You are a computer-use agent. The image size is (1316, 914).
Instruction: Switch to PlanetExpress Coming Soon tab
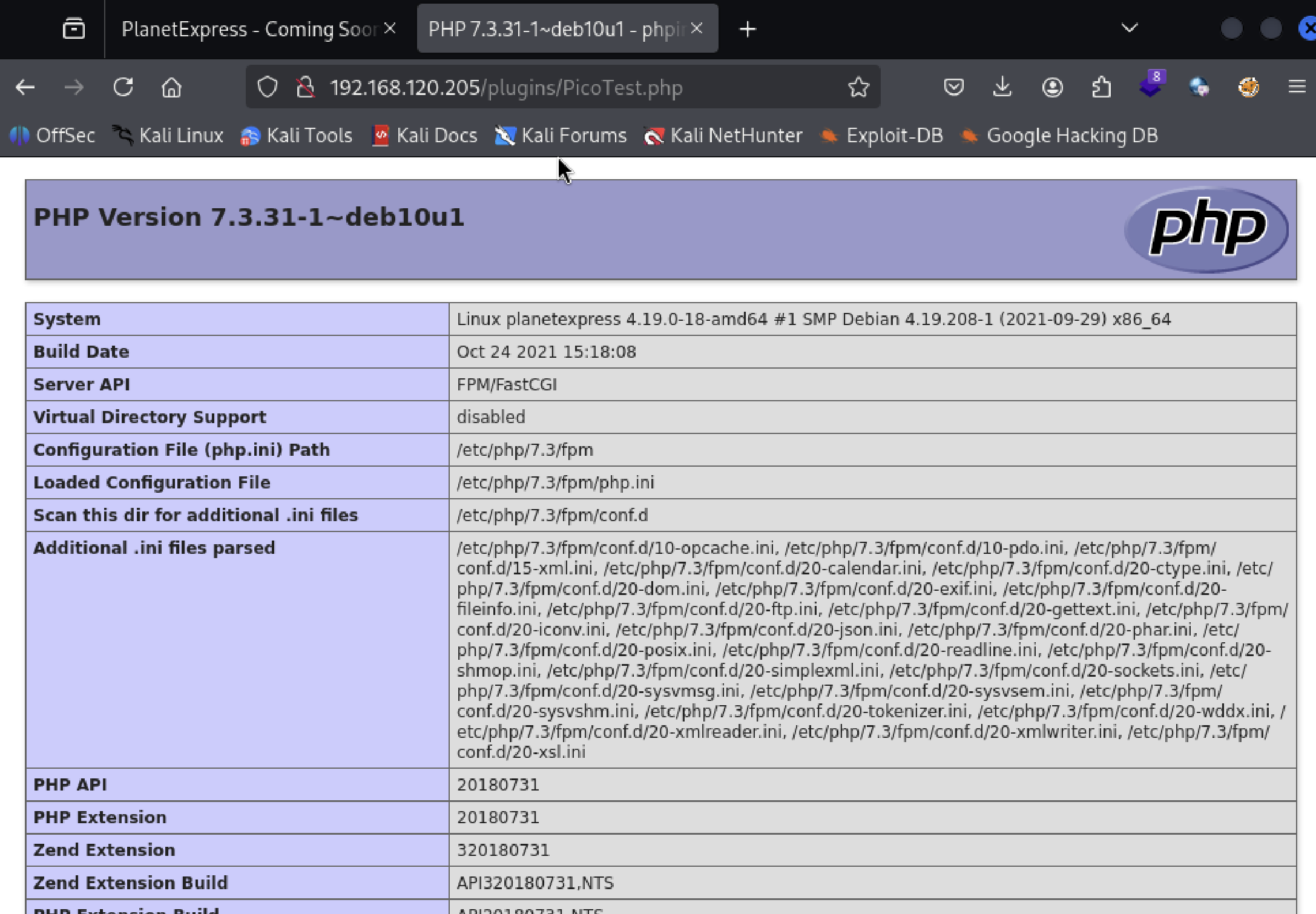tap(248, 29)
